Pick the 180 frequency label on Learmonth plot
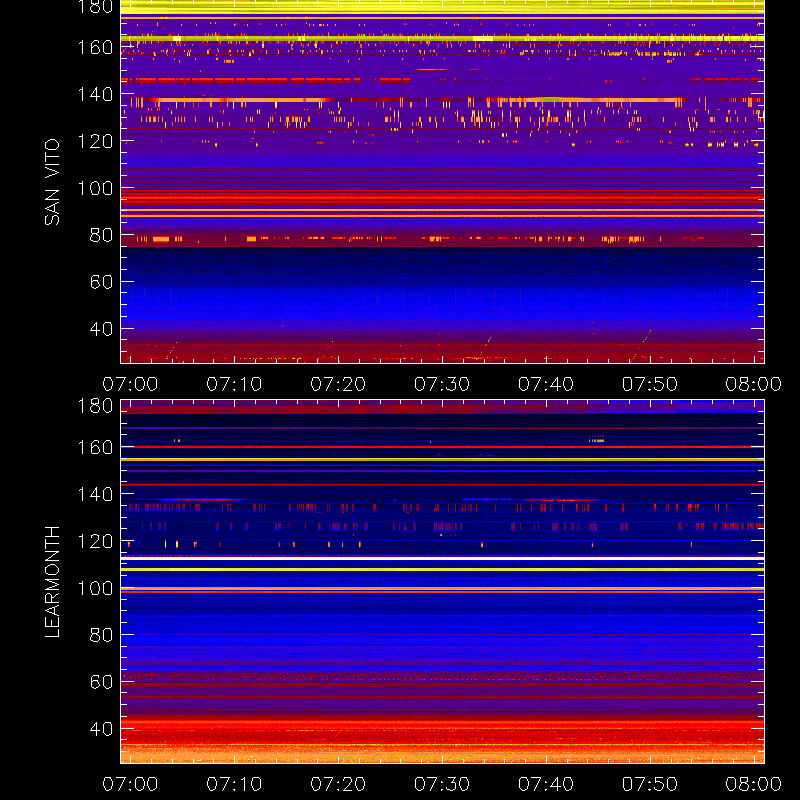 [95, 406]
